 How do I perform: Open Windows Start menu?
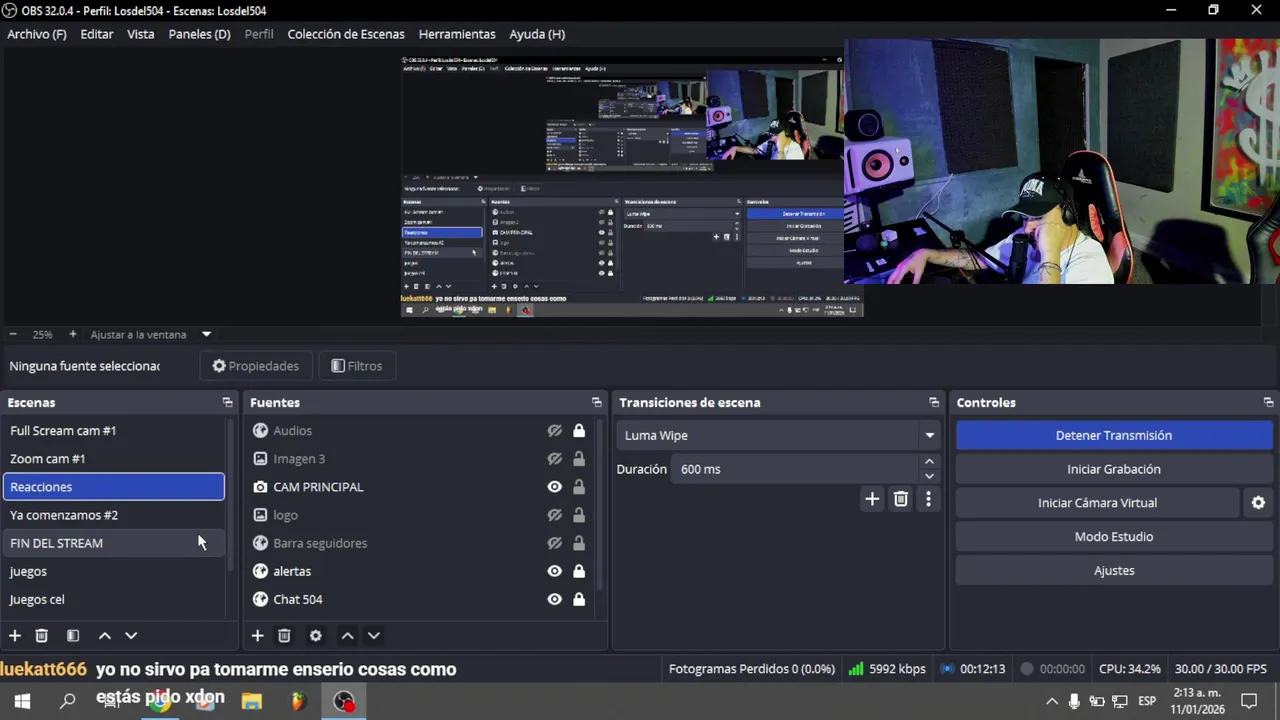[x=22, y=701]
